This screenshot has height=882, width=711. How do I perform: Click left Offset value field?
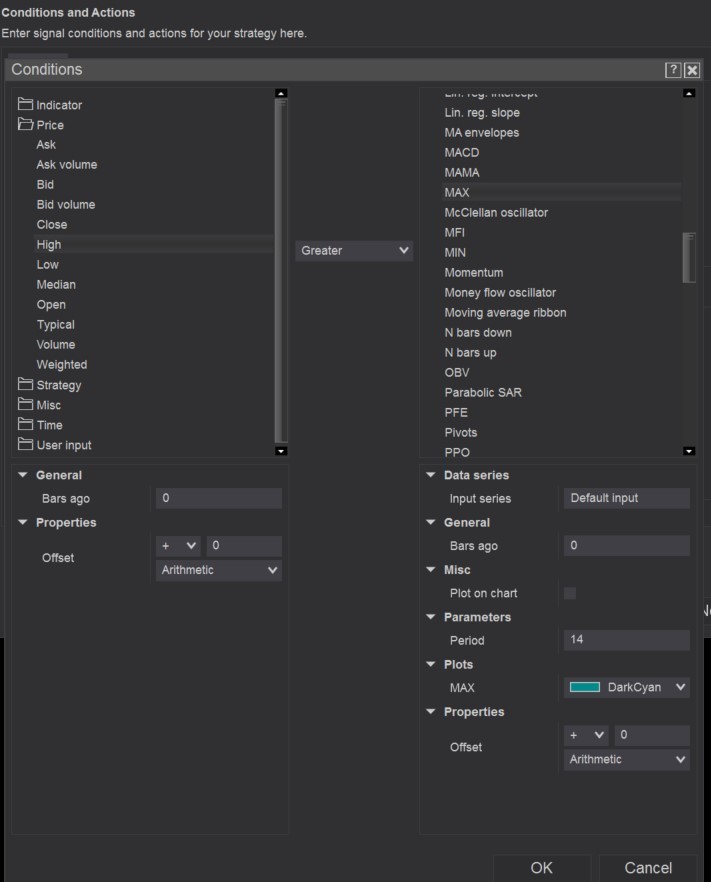(x=244, y=546)
